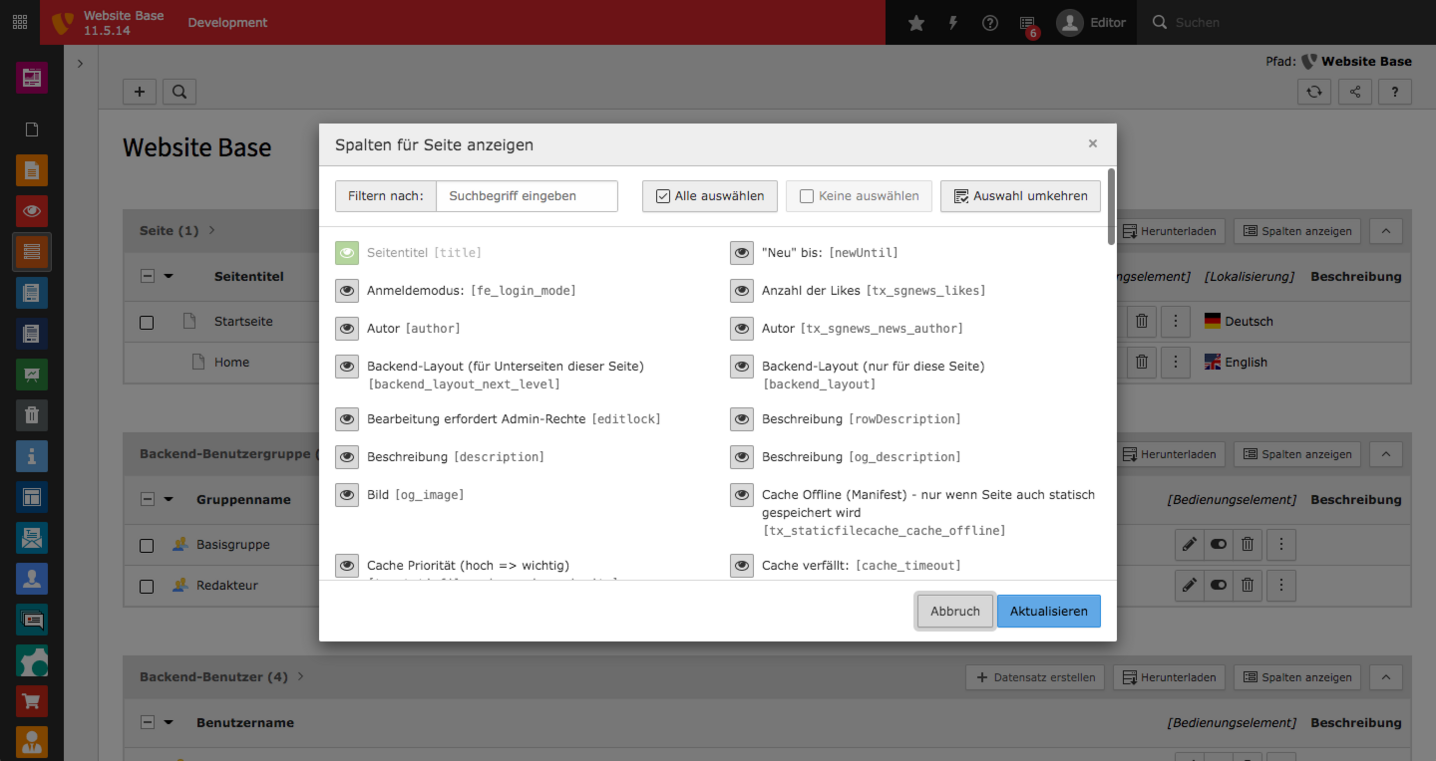Open the module grid icon top-left
This screenshot has width=1436, height=761.
pyautogui.click(x=19, y=22)
